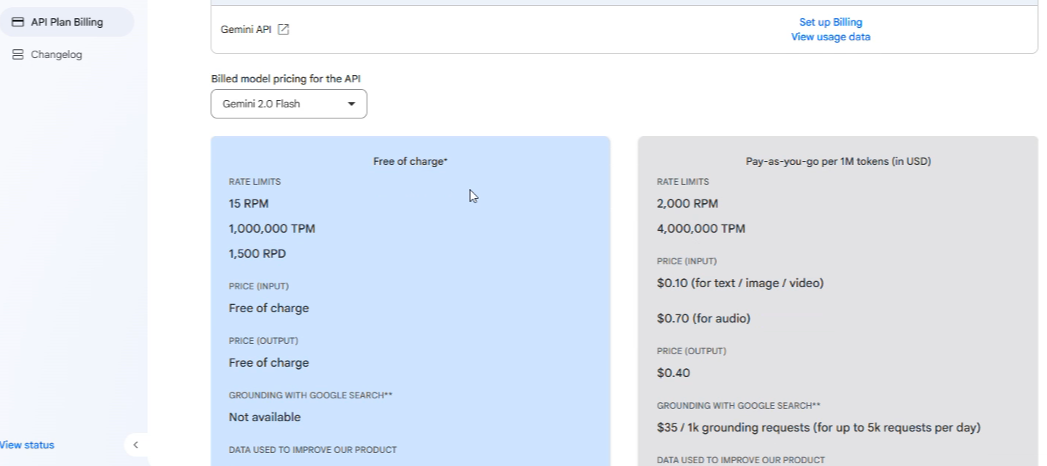Click the Changelog icon in the sidebar
Screen dimensions: 1047x466
pyautogui.click(x=18, y=55)
